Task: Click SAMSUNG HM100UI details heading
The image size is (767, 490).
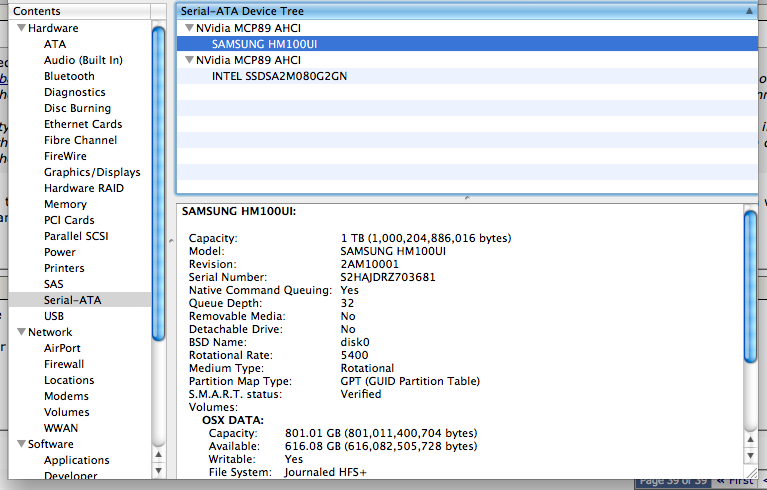Action: click(x=239, y=211)
